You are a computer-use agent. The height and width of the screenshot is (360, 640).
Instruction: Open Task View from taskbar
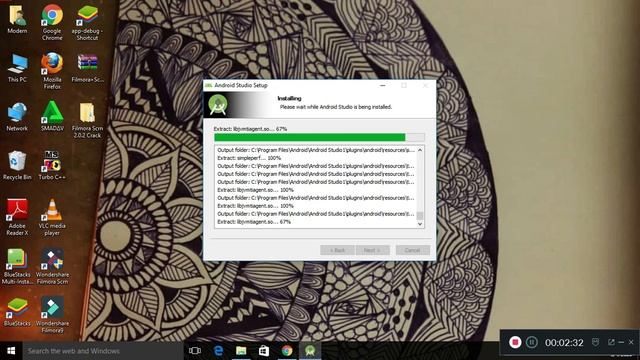[x=195, y=351]
